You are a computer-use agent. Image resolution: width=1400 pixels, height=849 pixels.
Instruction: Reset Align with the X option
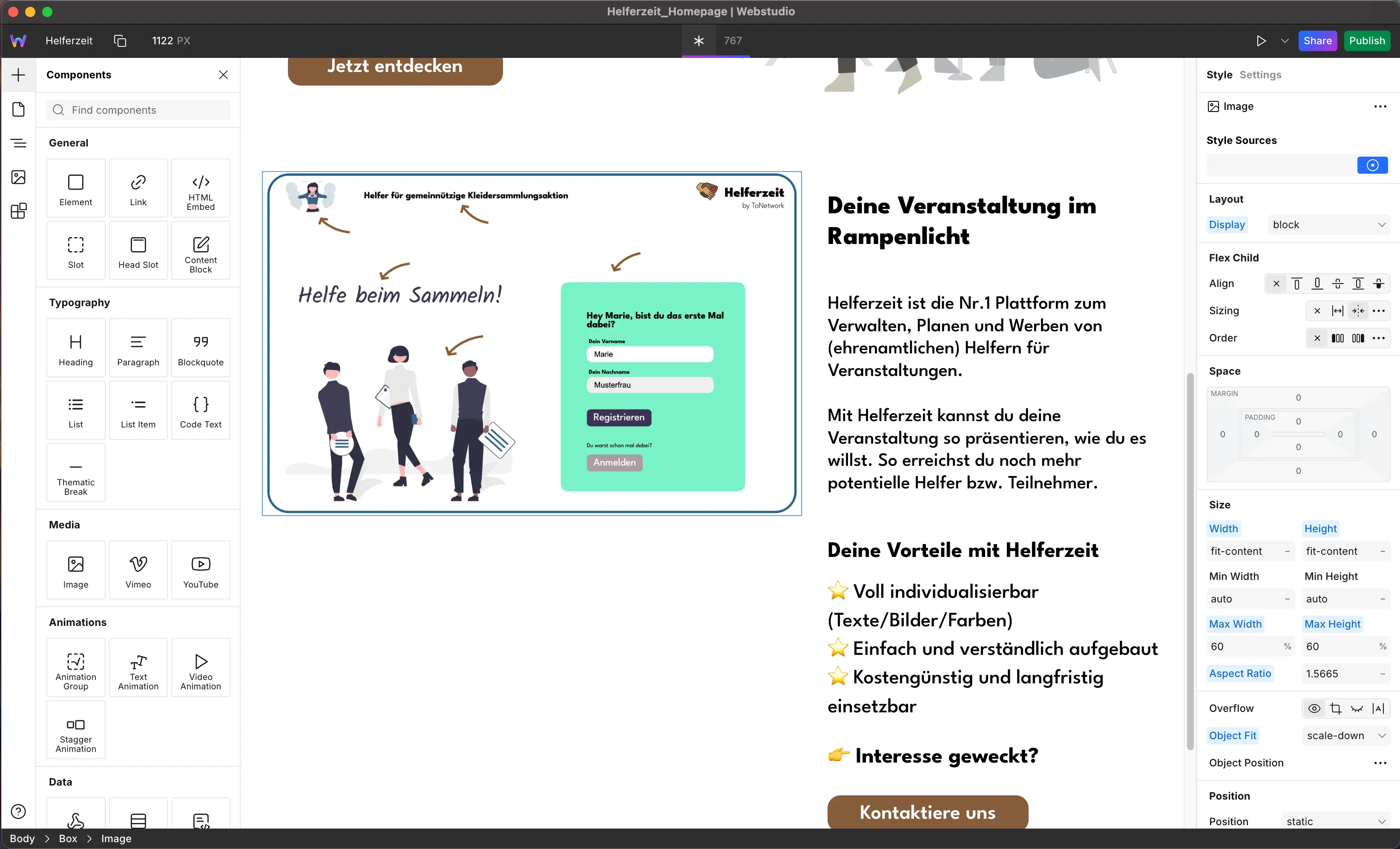[1276, 284]
